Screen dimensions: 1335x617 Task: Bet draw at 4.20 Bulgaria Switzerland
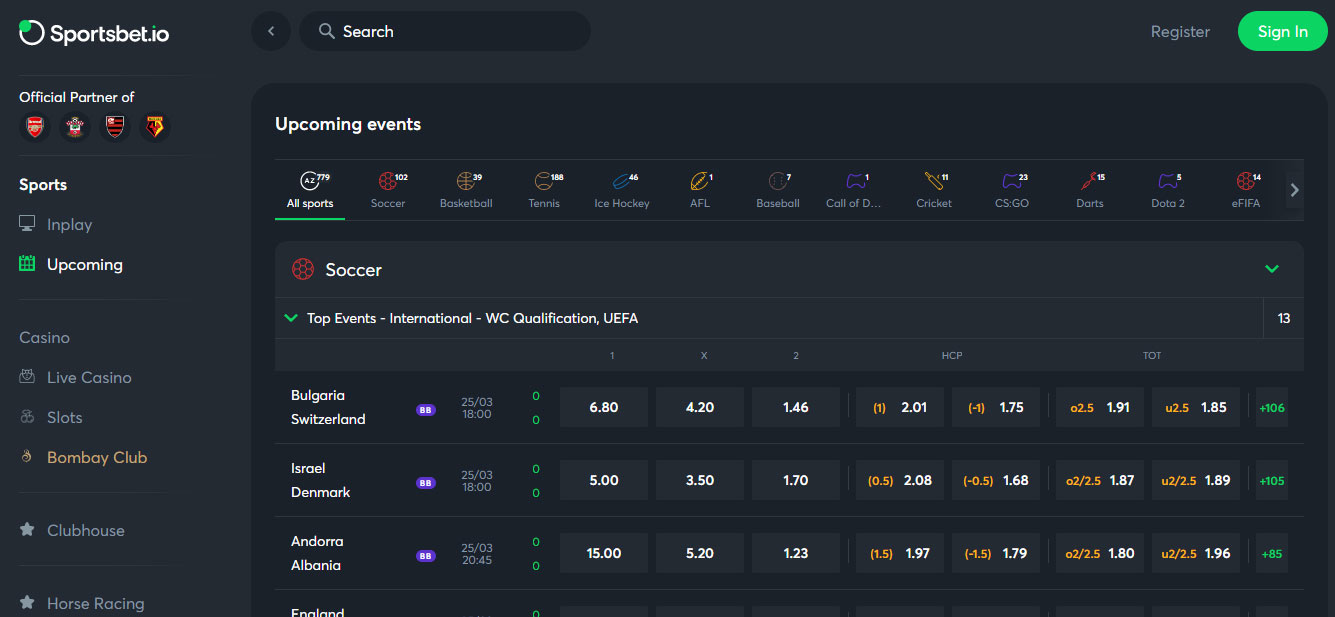pyautogui.click(x=700, y=407)
